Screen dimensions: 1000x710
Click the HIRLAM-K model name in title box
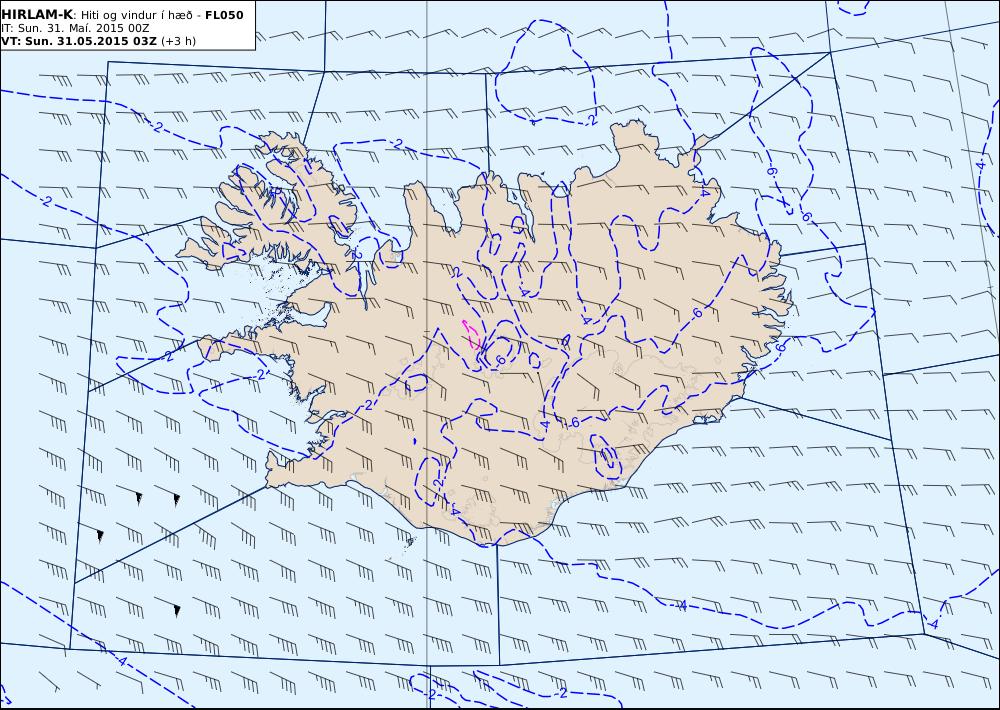click(x=37, y=15)
